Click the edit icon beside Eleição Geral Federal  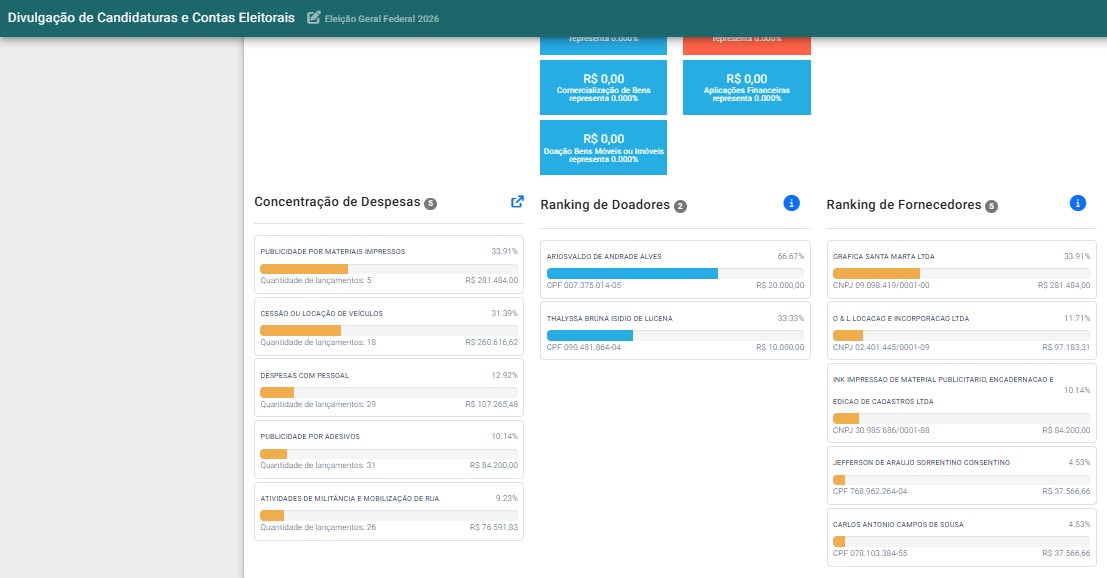pos(313,18)
